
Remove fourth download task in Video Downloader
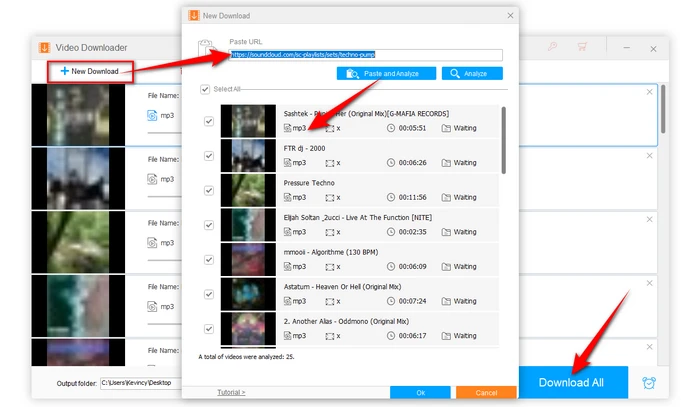point(650,283)
